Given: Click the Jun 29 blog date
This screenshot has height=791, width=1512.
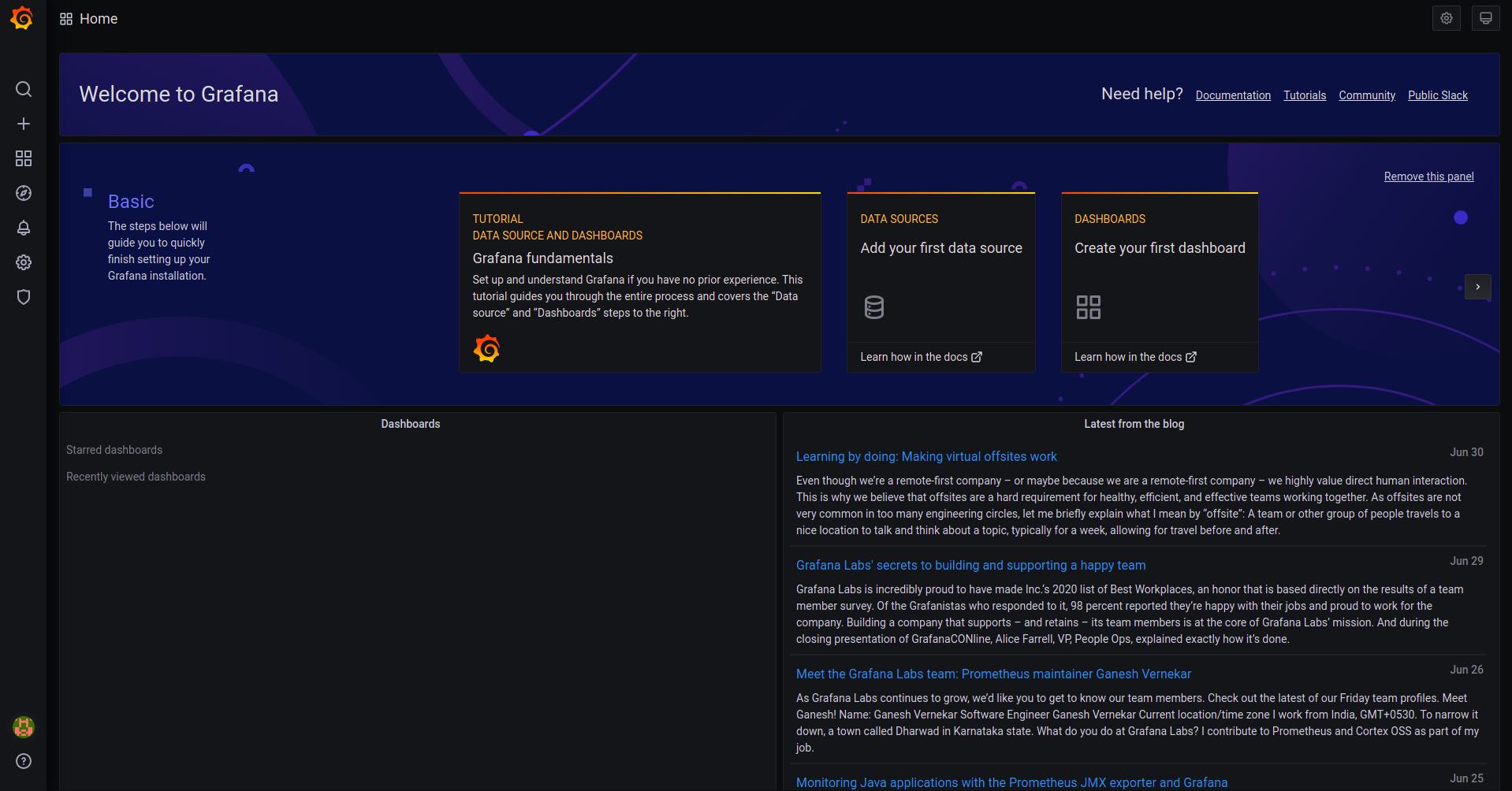Looking at the screenshot, I should tap(1466, 561).
